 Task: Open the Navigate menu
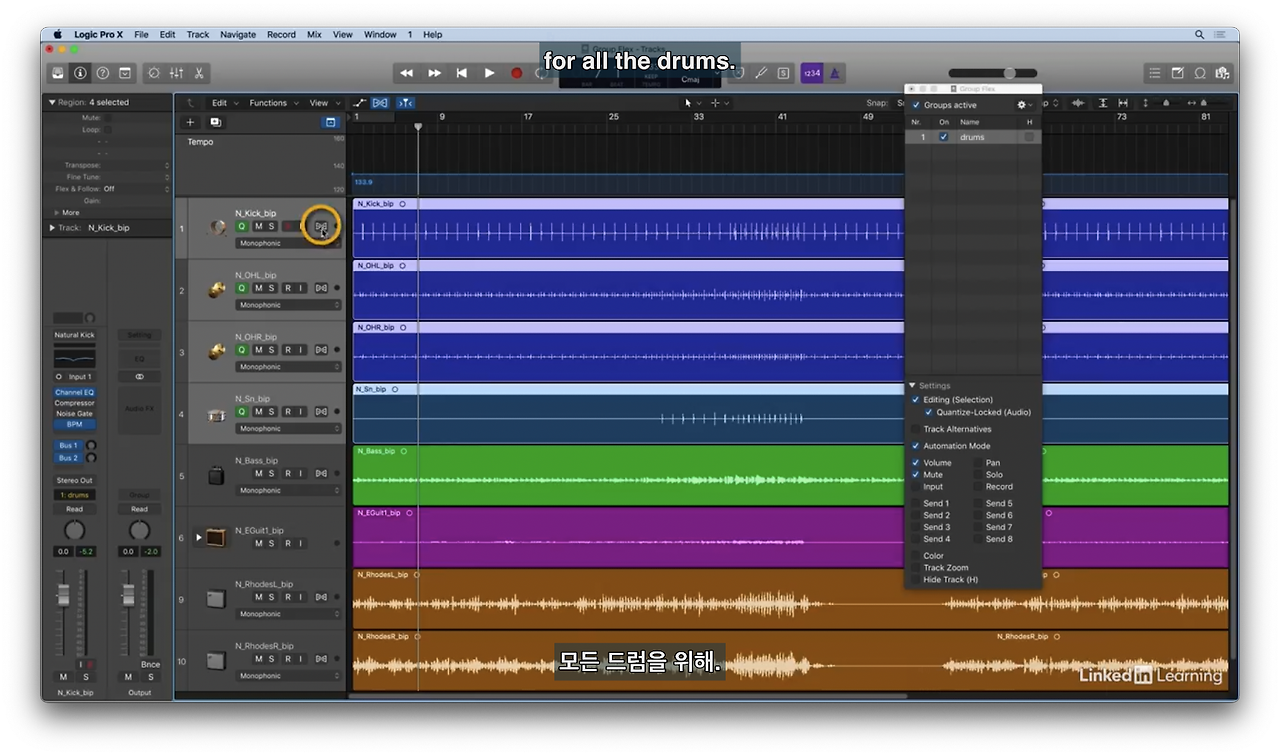pos(238,34)
